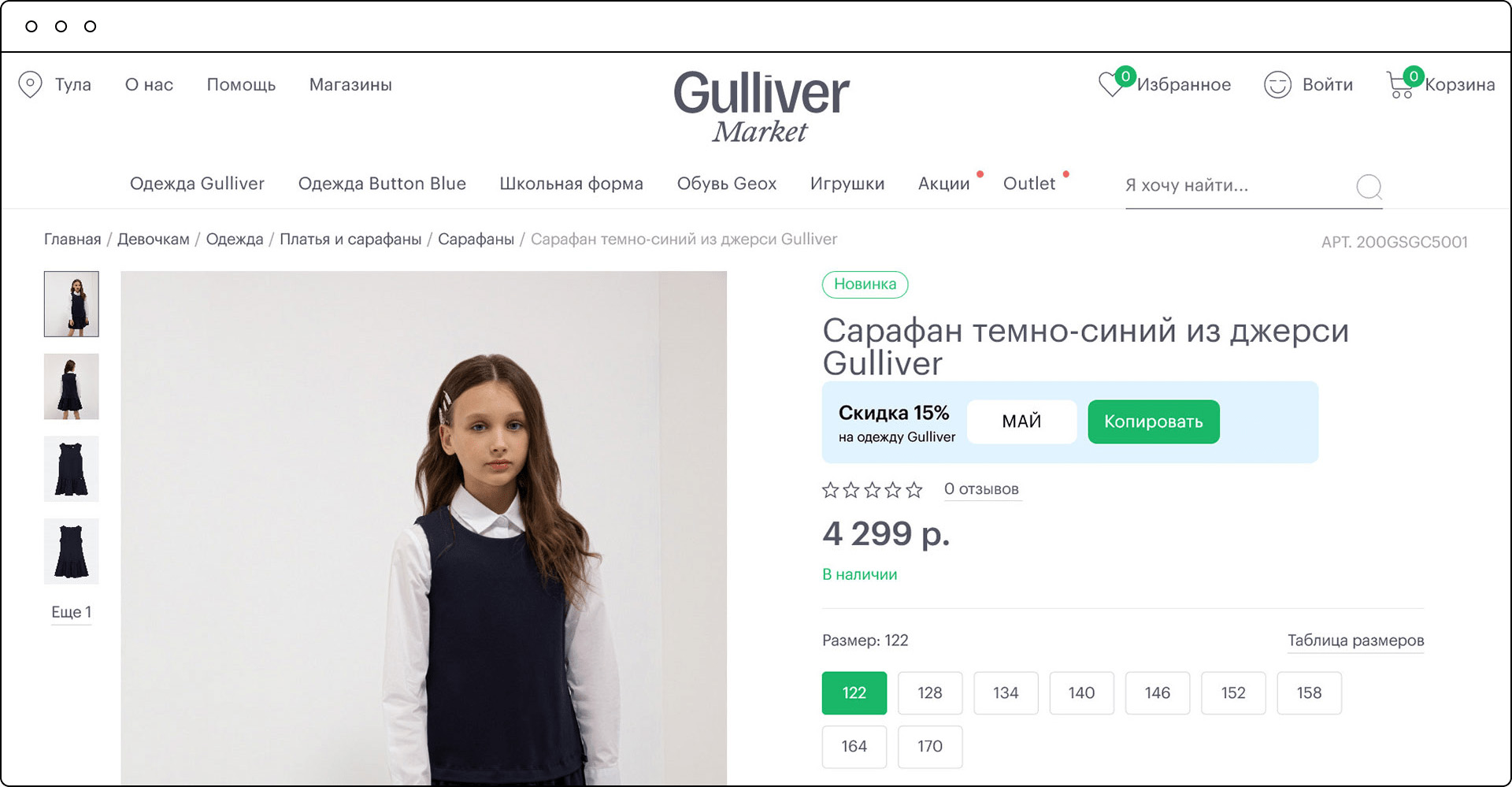Viewport: 1512px width, 787px height.
Task: Select the third product thumbnail, dress front
Action: [x=72, y=469]
